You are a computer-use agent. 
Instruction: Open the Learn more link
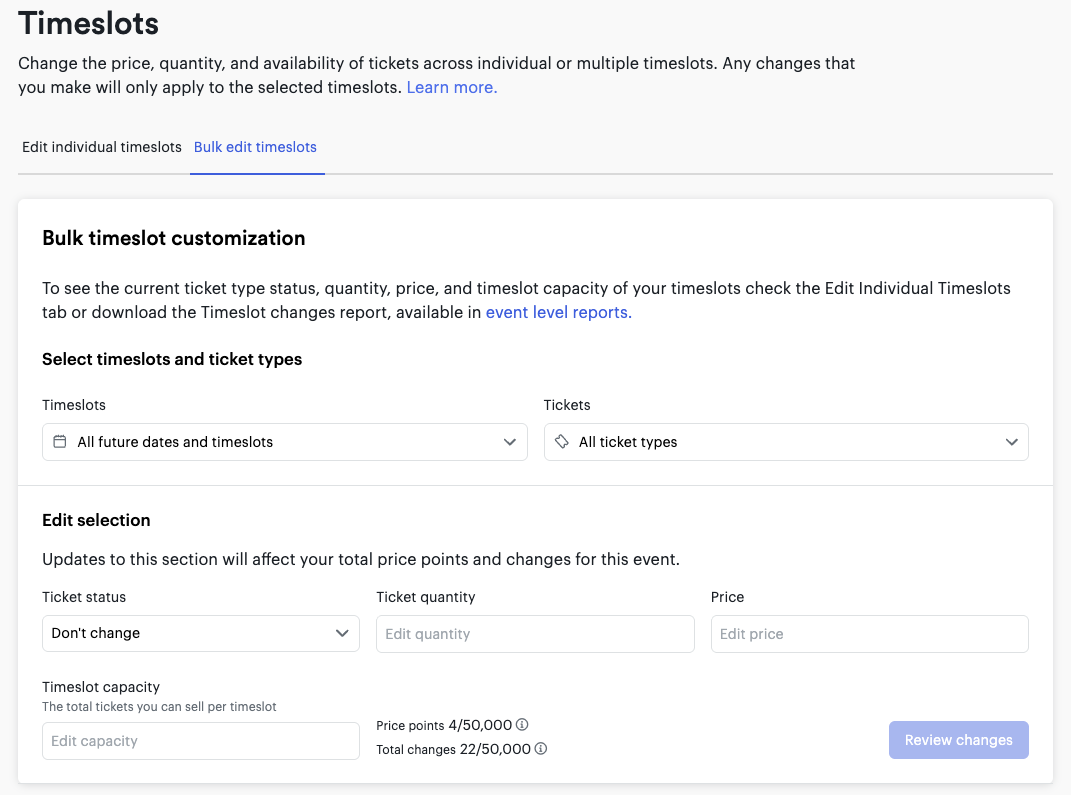[x=451, y=87]
